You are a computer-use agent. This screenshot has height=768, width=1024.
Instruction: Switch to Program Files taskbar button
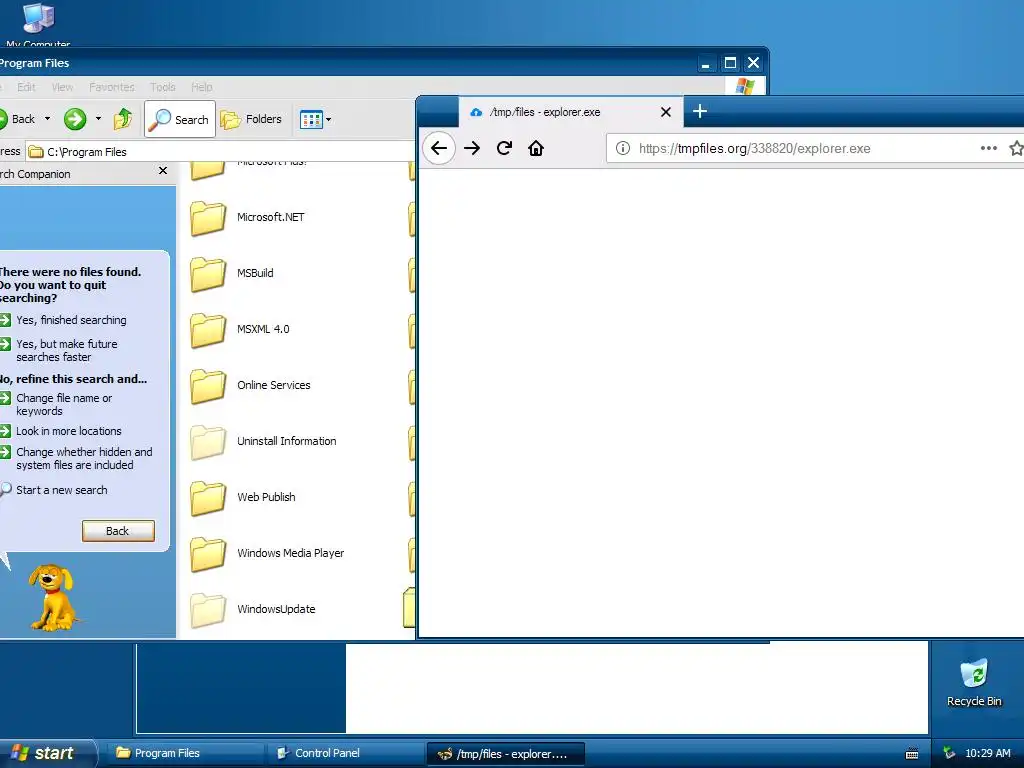186,753
